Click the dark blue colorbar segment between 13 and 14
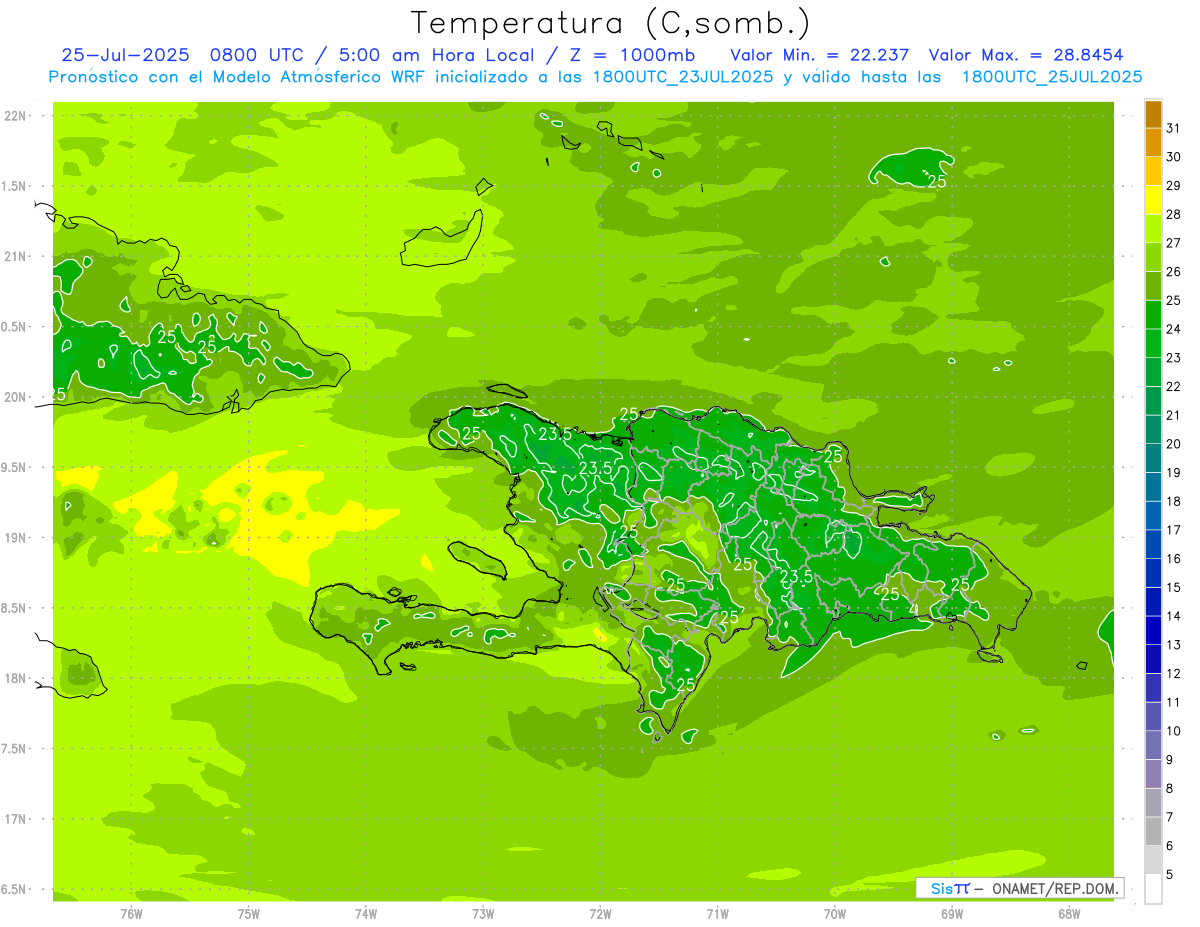 click(x=1153, y=631)
